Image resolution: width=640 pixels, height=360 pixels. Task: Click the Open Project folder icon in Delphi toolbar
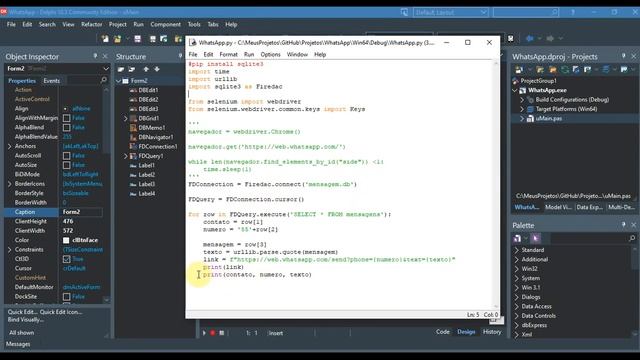click(118, 39)
